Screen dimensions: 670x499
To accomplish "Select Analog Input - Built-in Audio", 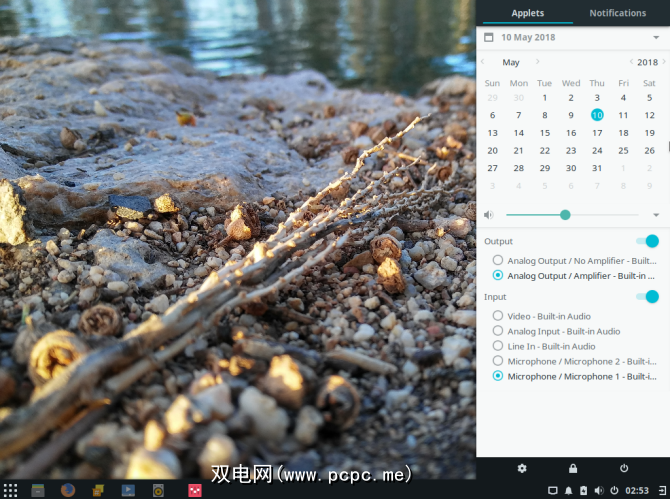I will (x=497, y=331).
